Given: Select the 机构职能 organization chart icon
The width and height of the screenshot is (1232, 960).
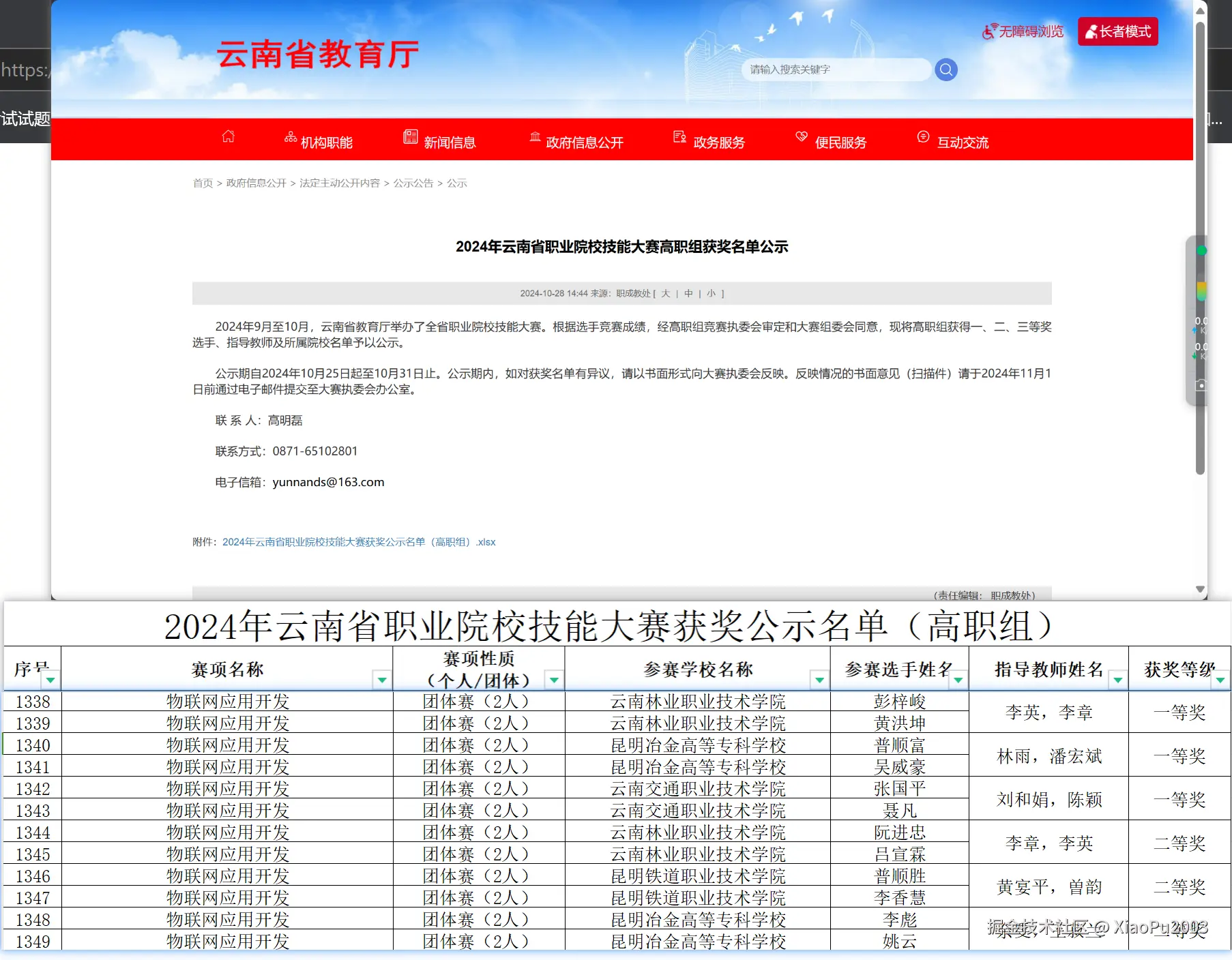Looking at the screenshot, I should (291, 136).
